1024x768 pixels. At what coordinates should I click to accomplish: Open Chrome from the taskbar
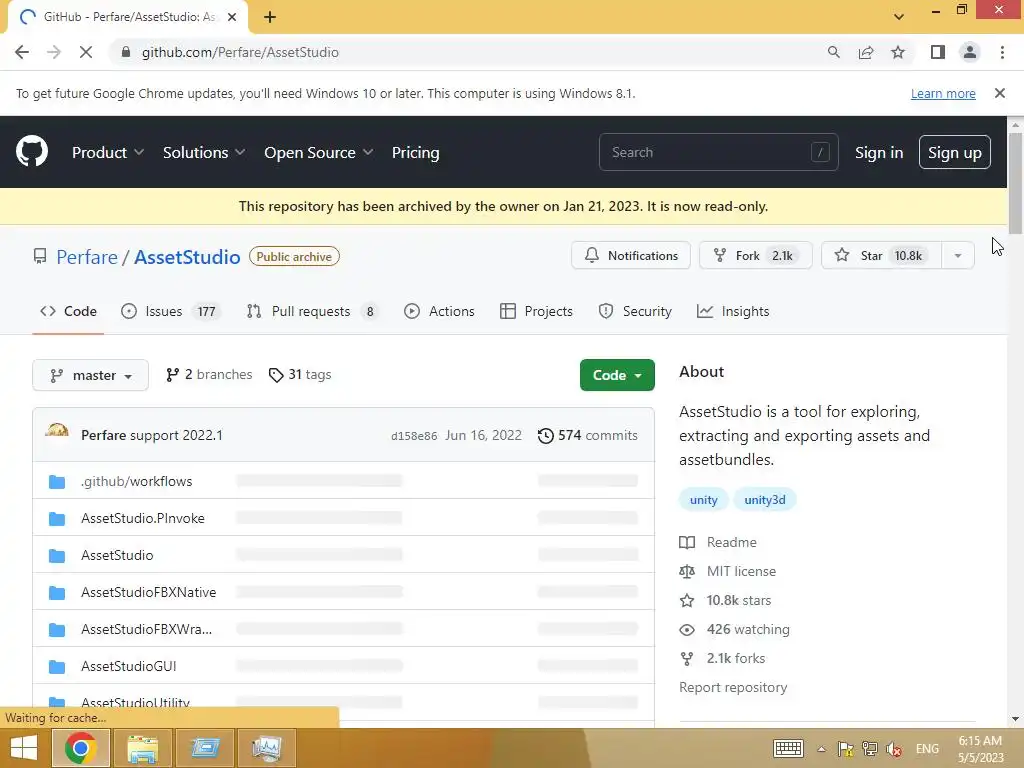click(x=81, y=748)
